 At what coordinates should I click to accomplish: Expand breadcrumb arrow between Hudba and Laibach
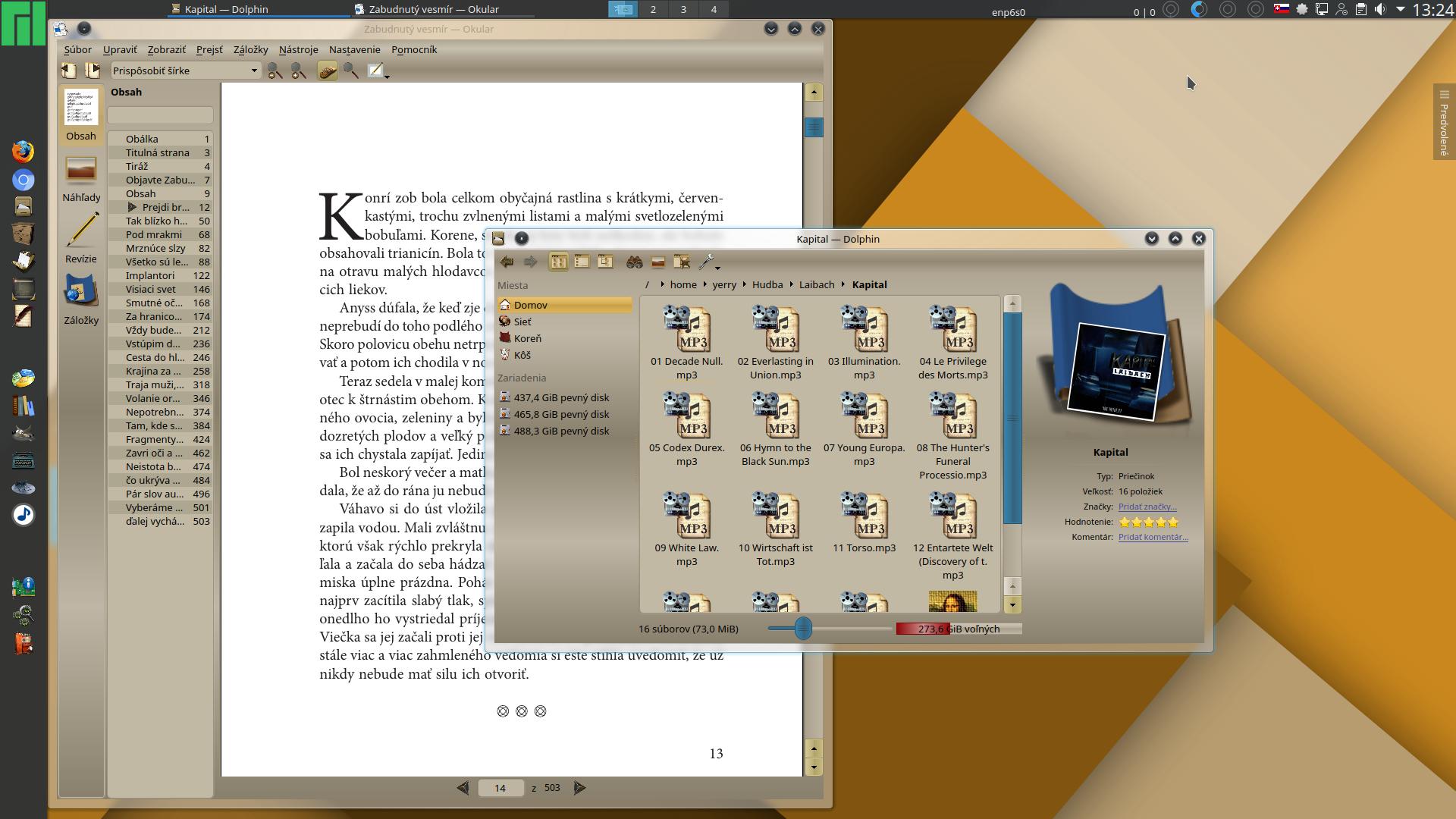(791, 284)
